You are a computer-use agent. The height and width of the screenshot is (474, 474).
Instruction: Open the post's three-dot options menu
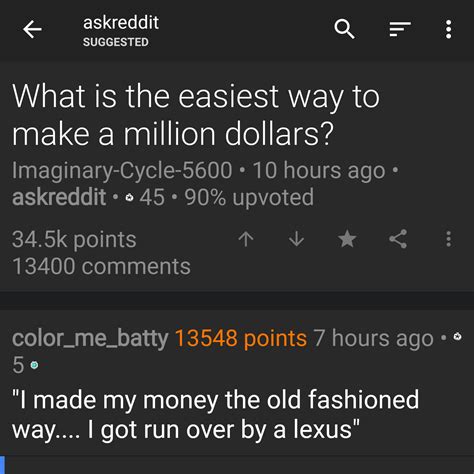click(x=449, y=239)
